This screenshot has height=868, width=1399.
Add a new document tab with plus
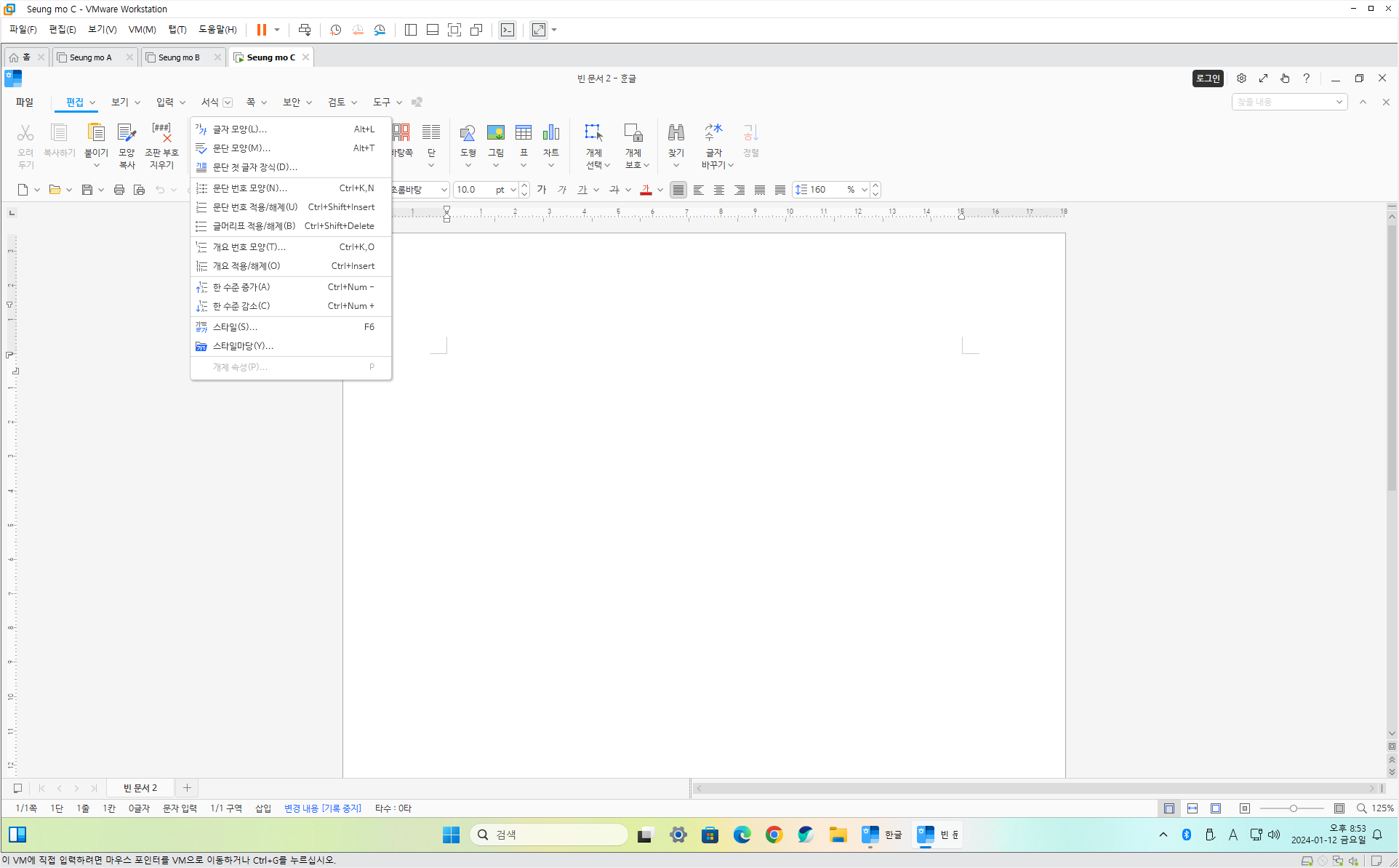point(187,787)
